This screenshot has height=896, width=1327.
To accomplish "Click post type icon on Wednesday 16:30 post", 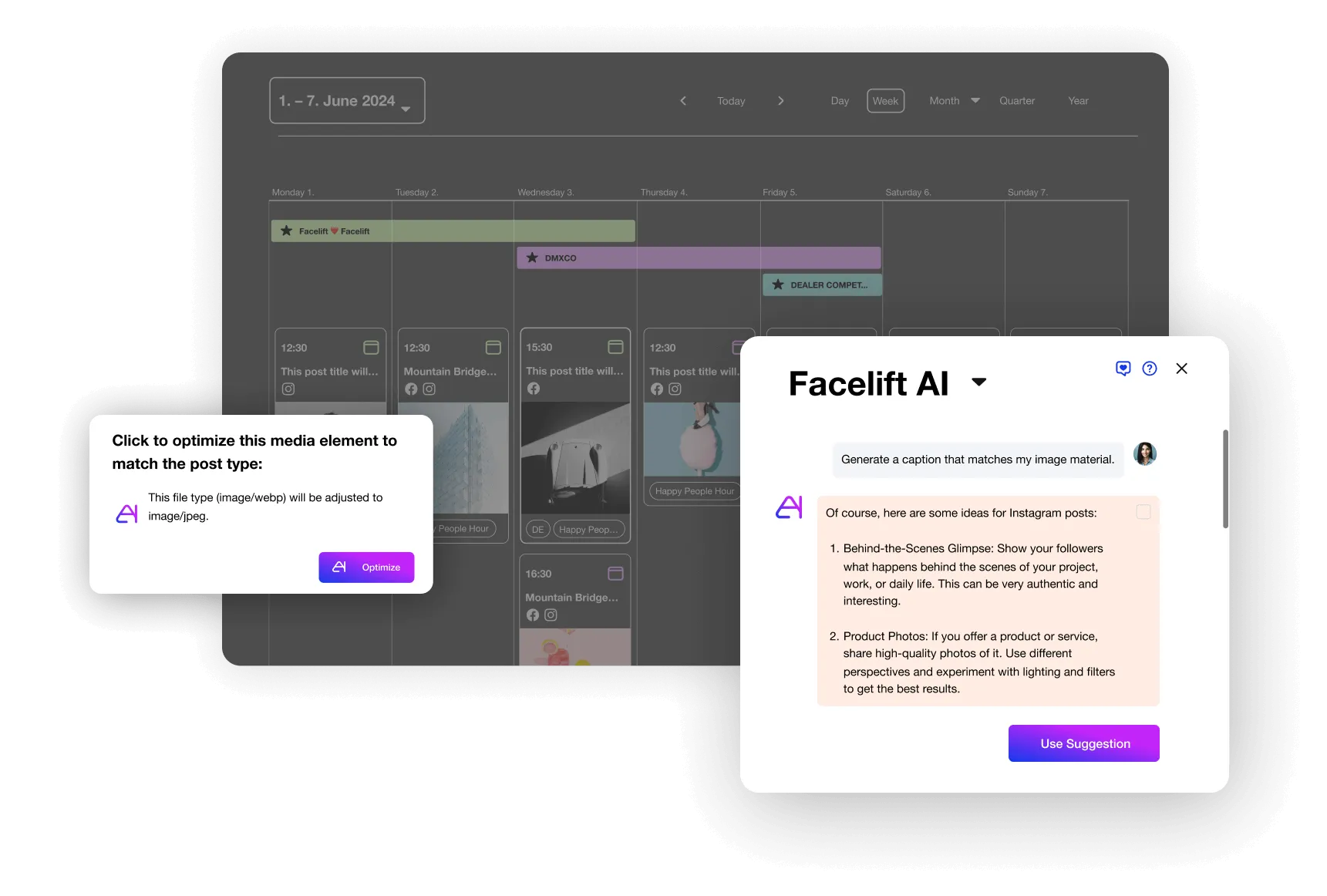I will [x=615, y=574].
